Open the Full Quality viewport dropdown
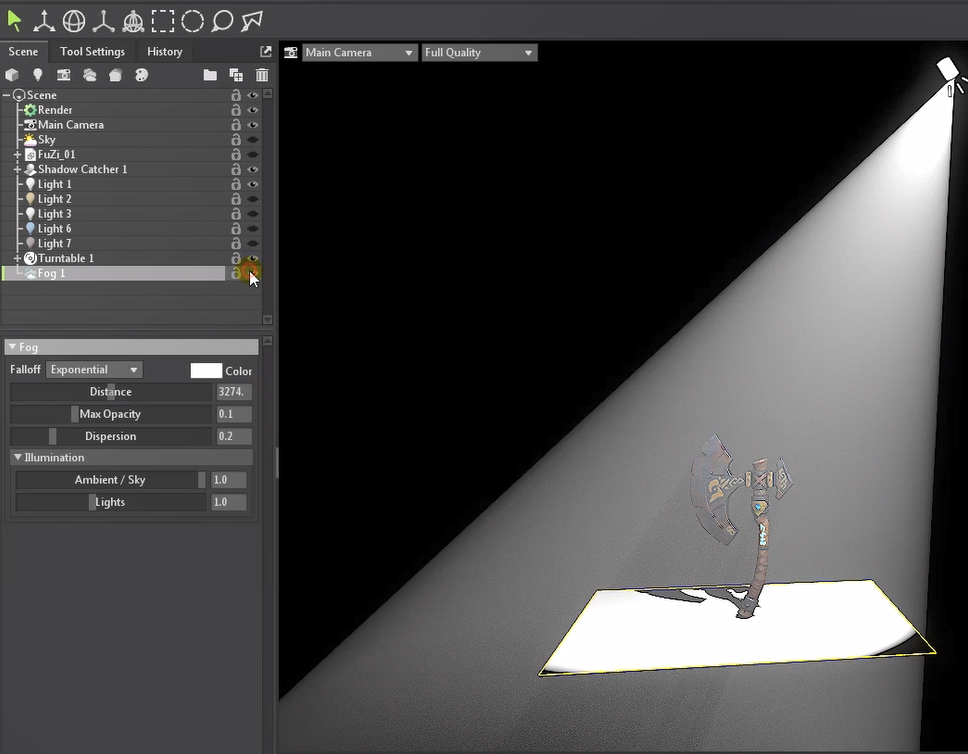The width and height of the screenshot is (968, 754). 478,52
